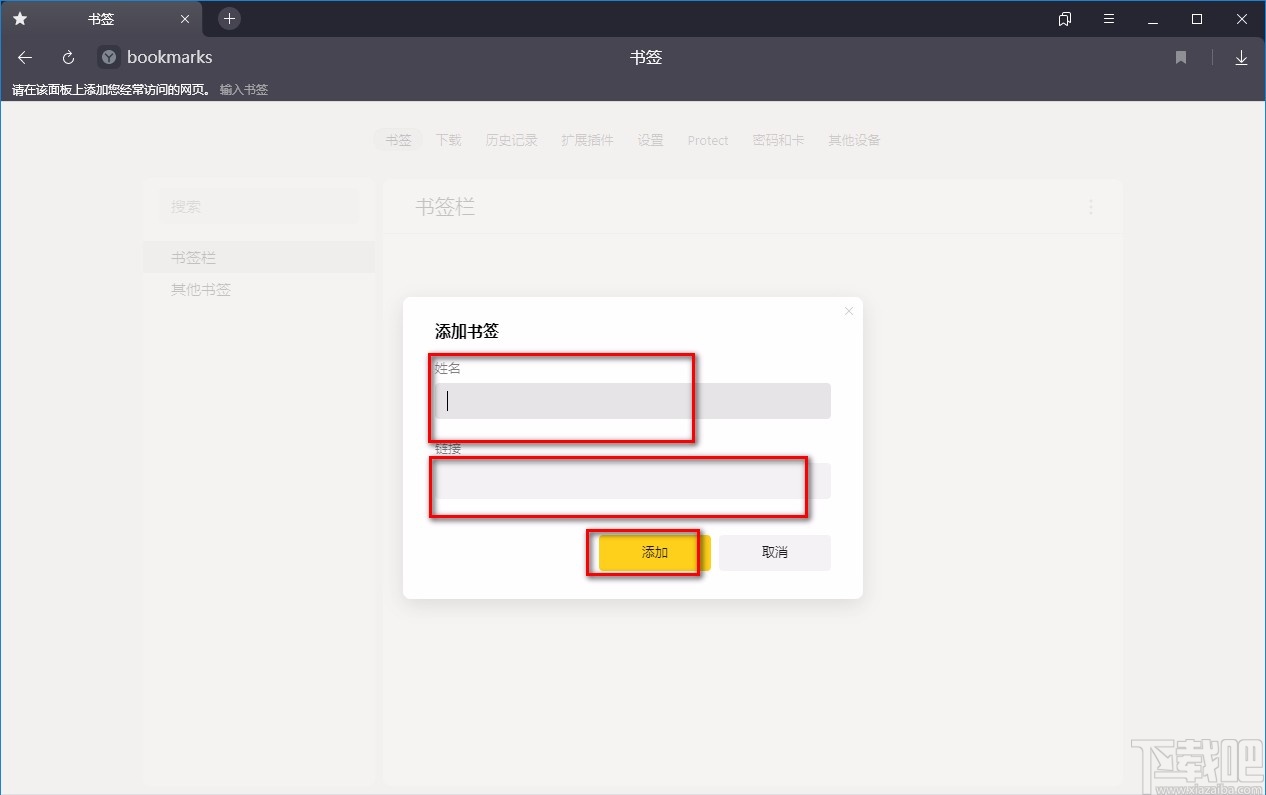Click the tab overview icon near window controls

pos(1064,18)
